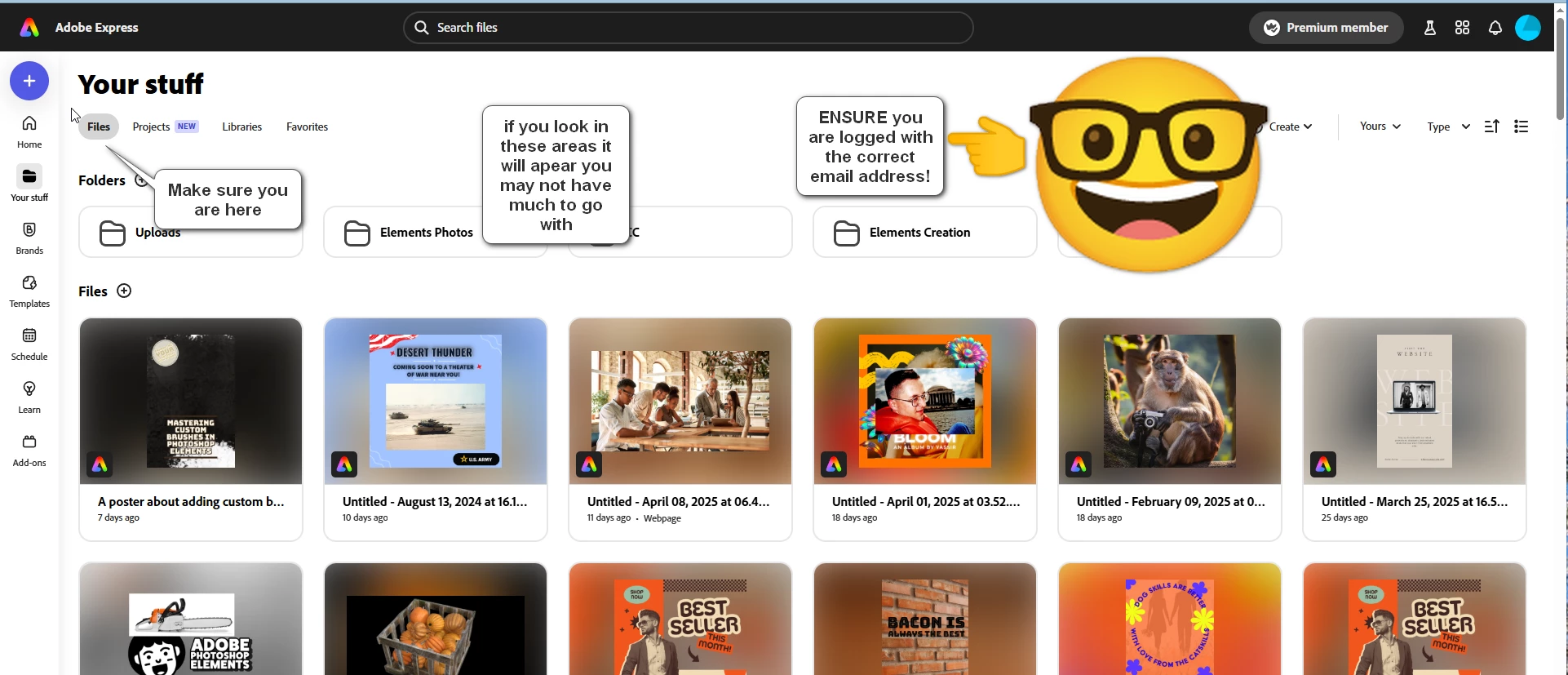Switch to Projects tab
This screenshot has height=675, width=1568.
pos(165,127)
